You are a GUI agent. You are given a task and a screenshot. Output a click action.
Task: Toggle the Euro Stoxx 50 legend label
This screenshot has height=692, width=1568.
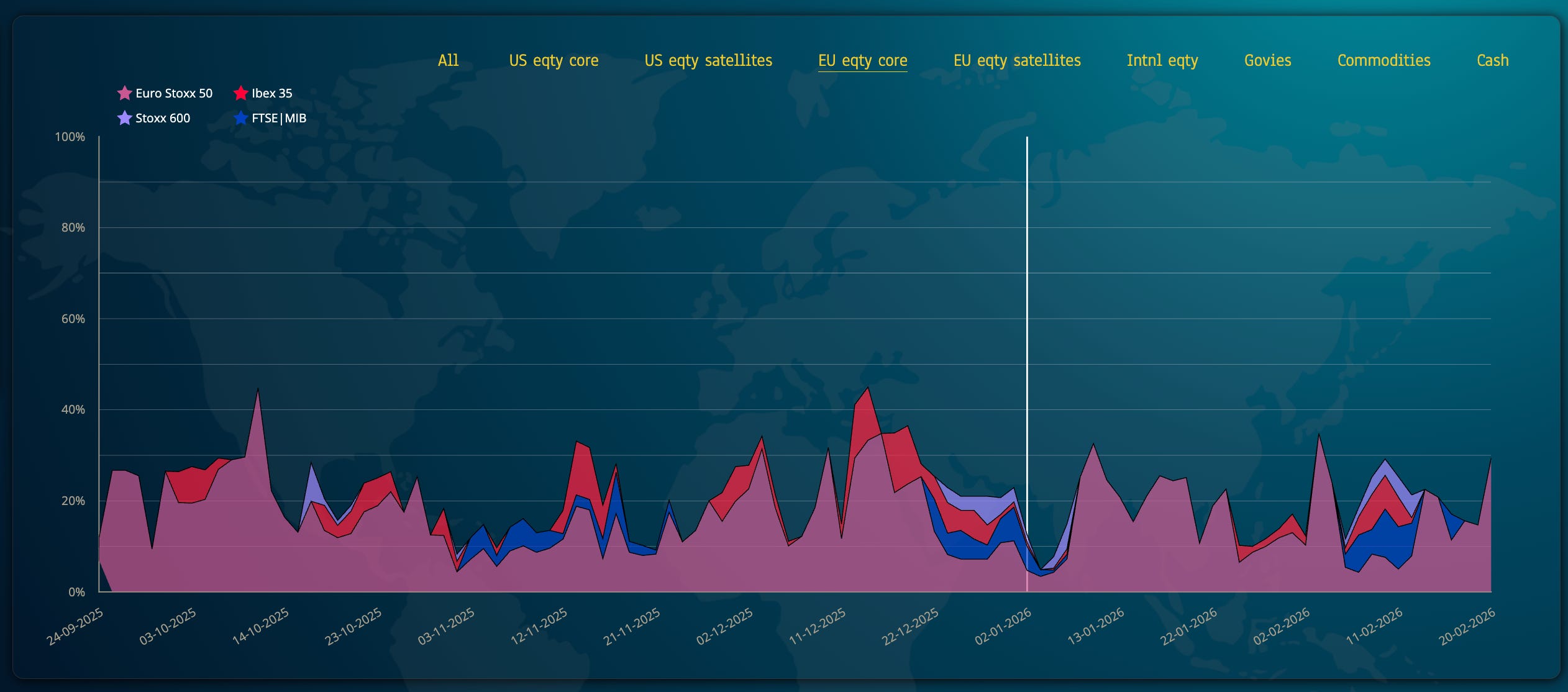[174, 93]
